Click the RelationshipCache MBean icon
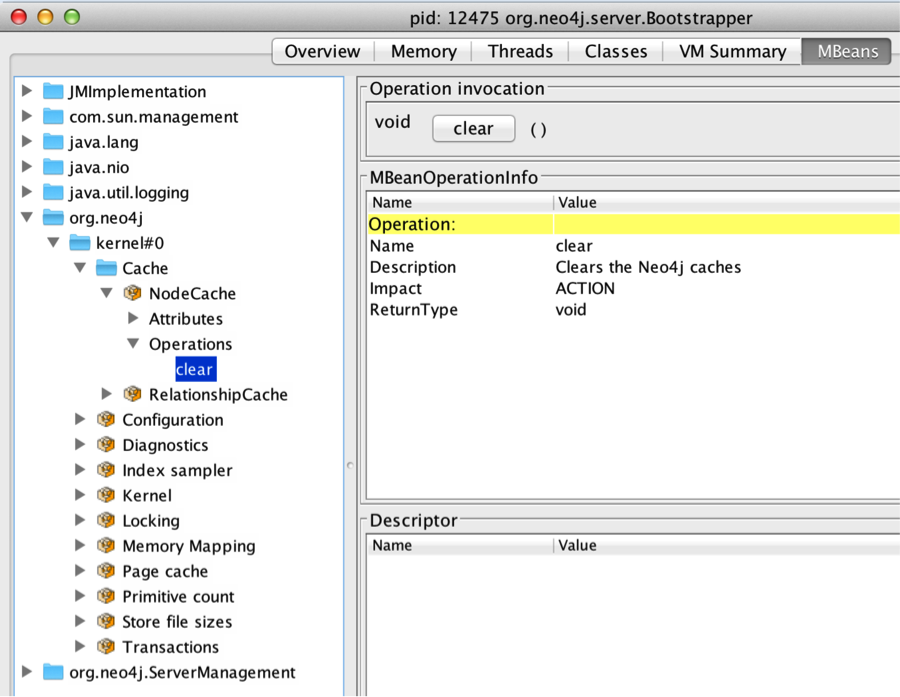This screenshot has width=900, height=697. (133, 394)
